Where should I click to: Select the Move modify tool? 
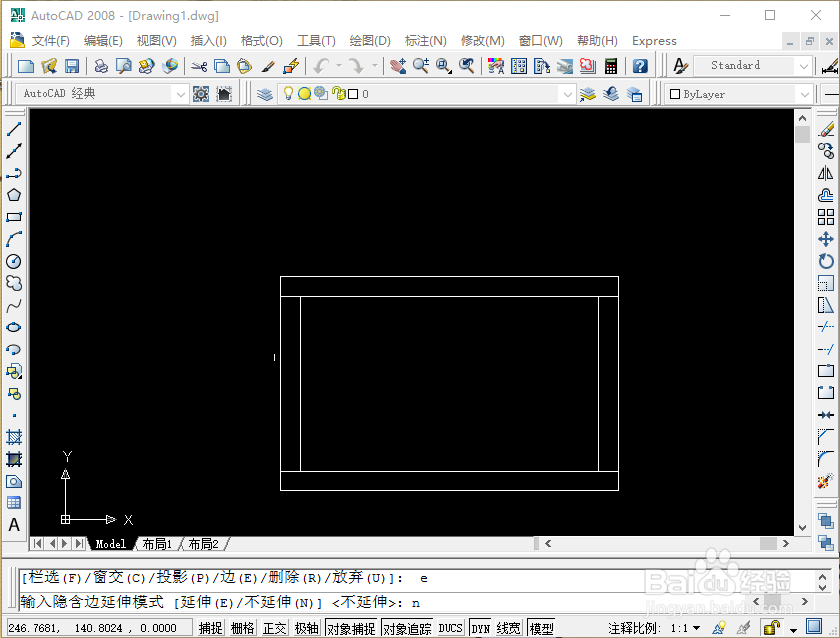[x=826, y=239]
